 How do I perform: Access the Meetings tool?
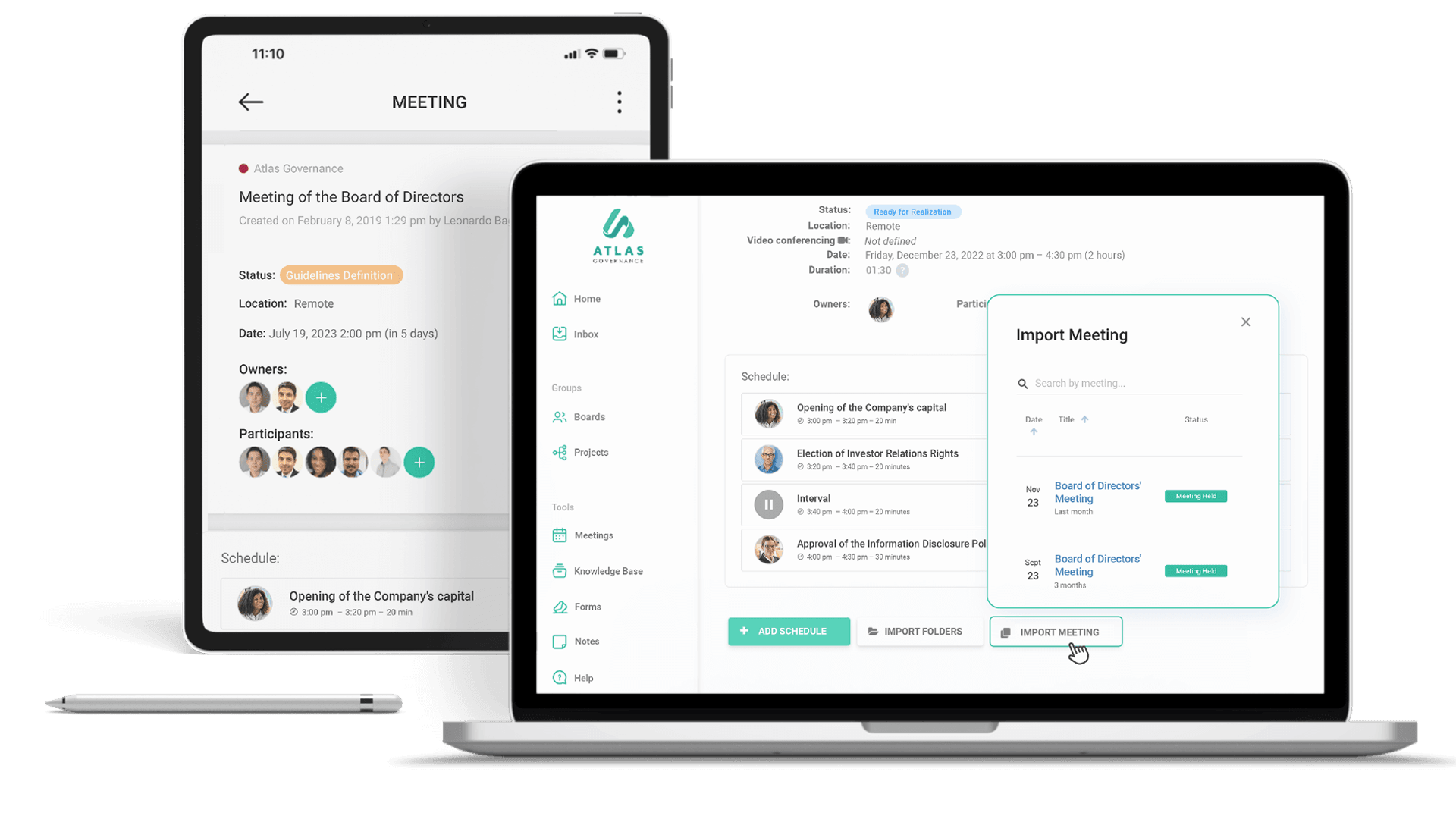click(593, 535)
